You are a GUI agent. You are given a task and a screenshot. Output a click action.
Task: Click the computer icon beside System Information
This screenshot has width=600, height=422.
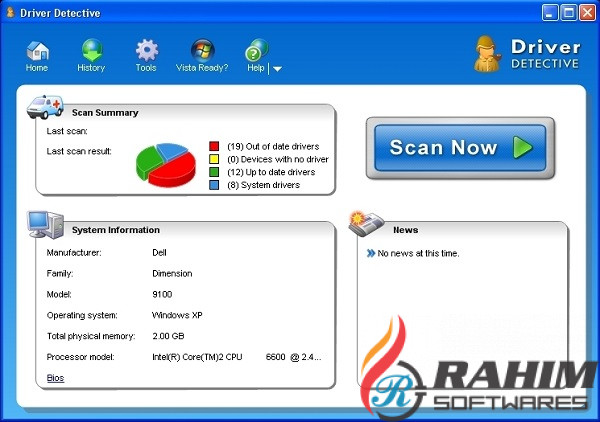coord(44,224)
